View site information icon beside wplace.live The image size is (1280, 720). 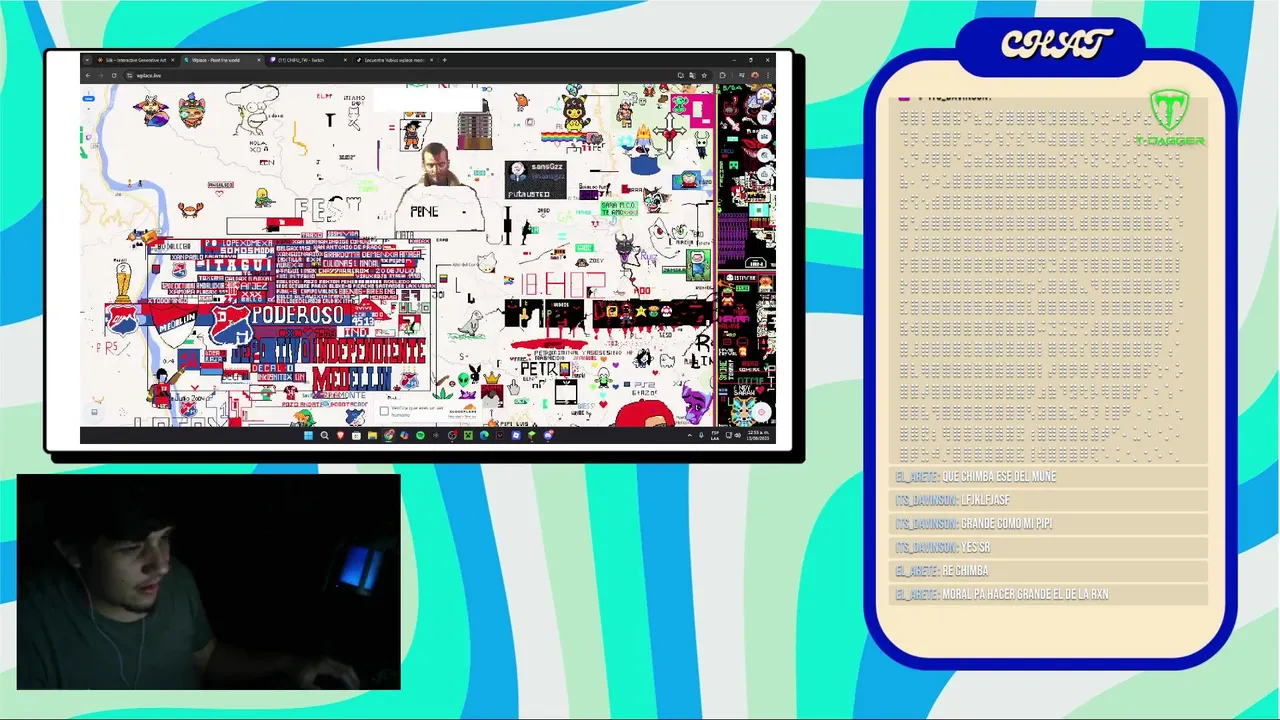click(129, 75)
